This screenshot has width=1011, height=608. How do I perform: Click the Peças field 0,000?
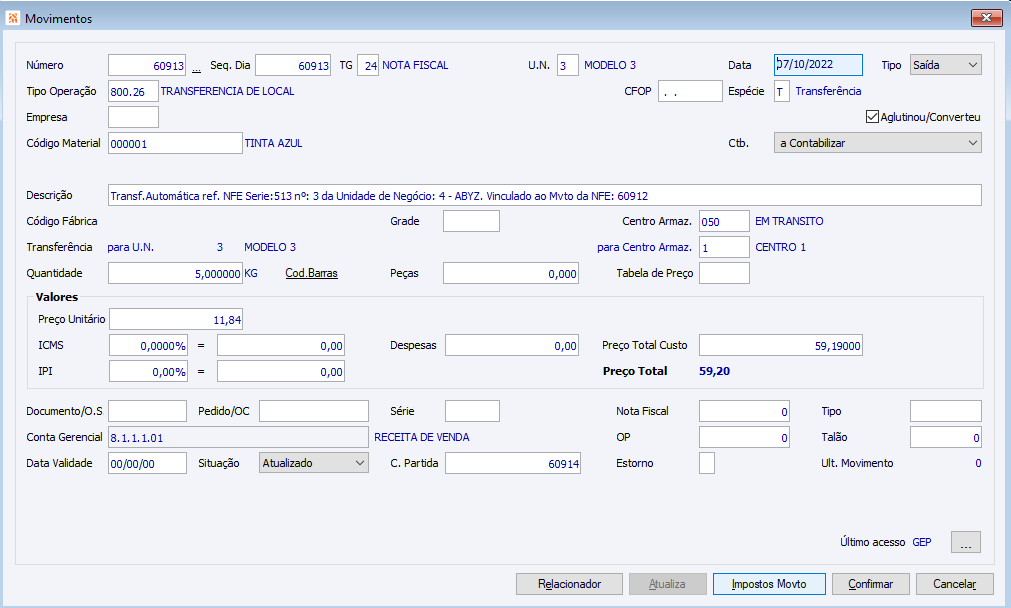click(511, 273)
